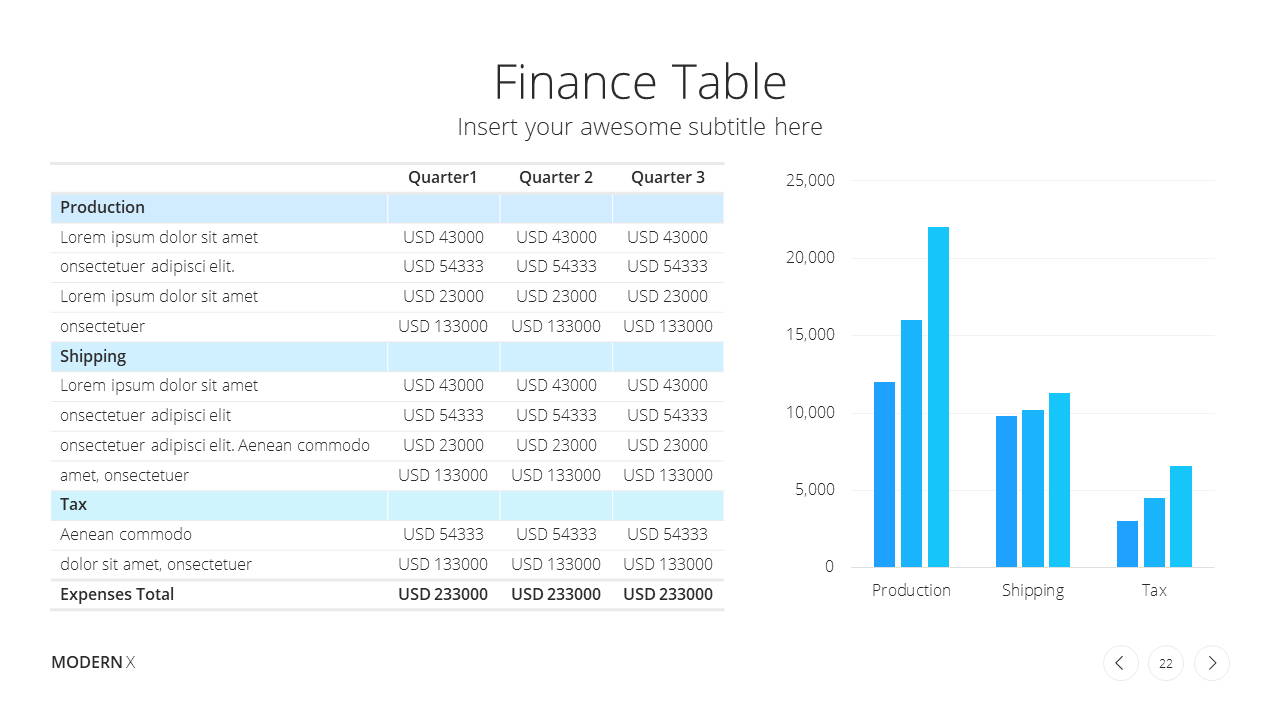1280x720 pixels.
Task: Select the Aenean commodo table row
Action: tap(387, 535)
